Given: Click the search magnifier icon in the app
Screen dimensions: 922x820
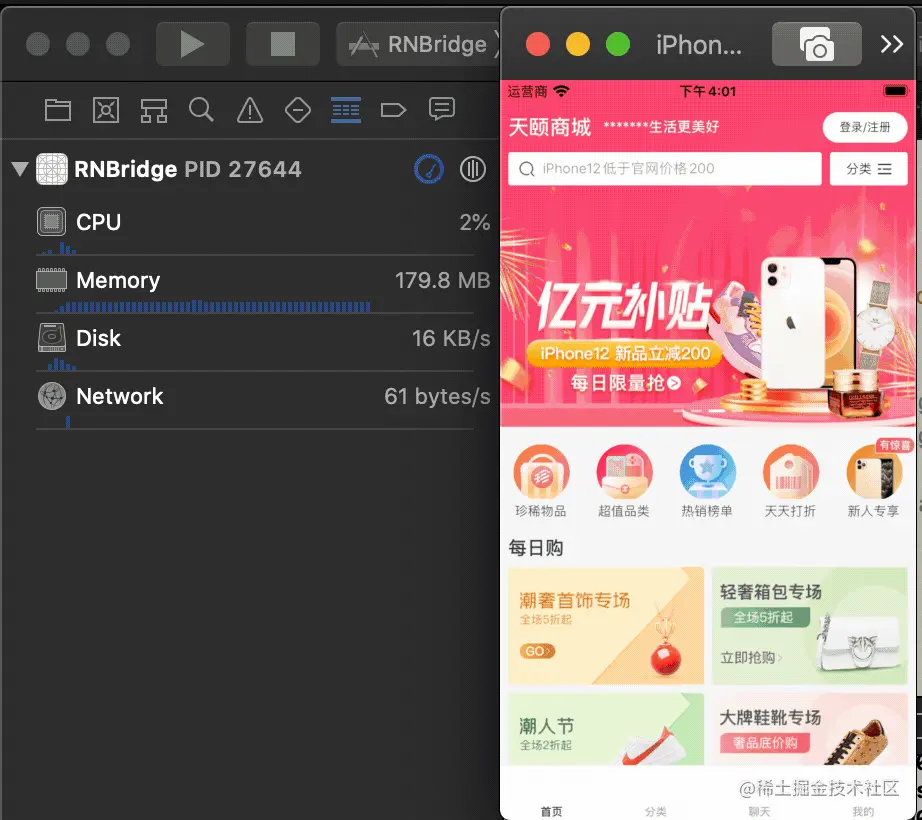Looking at the screenshot, I should click(x=527, y=169).
